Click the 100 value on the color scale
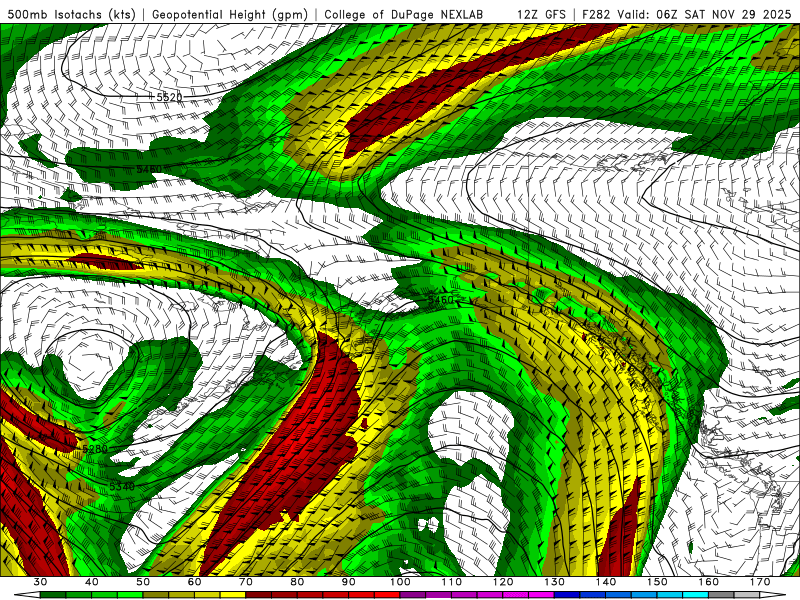Viewport: 800px width, 600px height. pyautogui.click(x=400, y=582)
